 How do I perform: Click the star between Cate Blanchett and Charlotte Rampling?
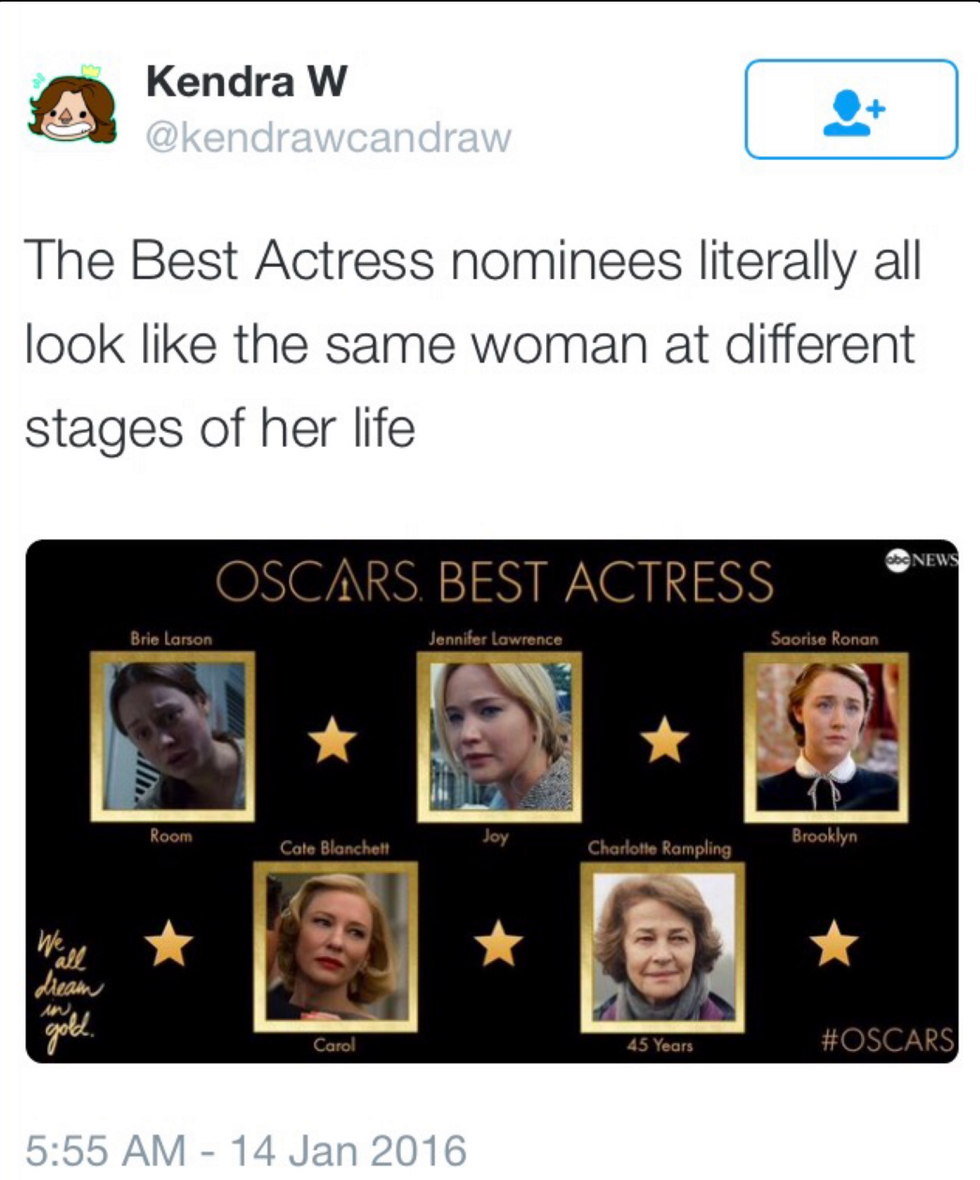(x=498, y=945)
